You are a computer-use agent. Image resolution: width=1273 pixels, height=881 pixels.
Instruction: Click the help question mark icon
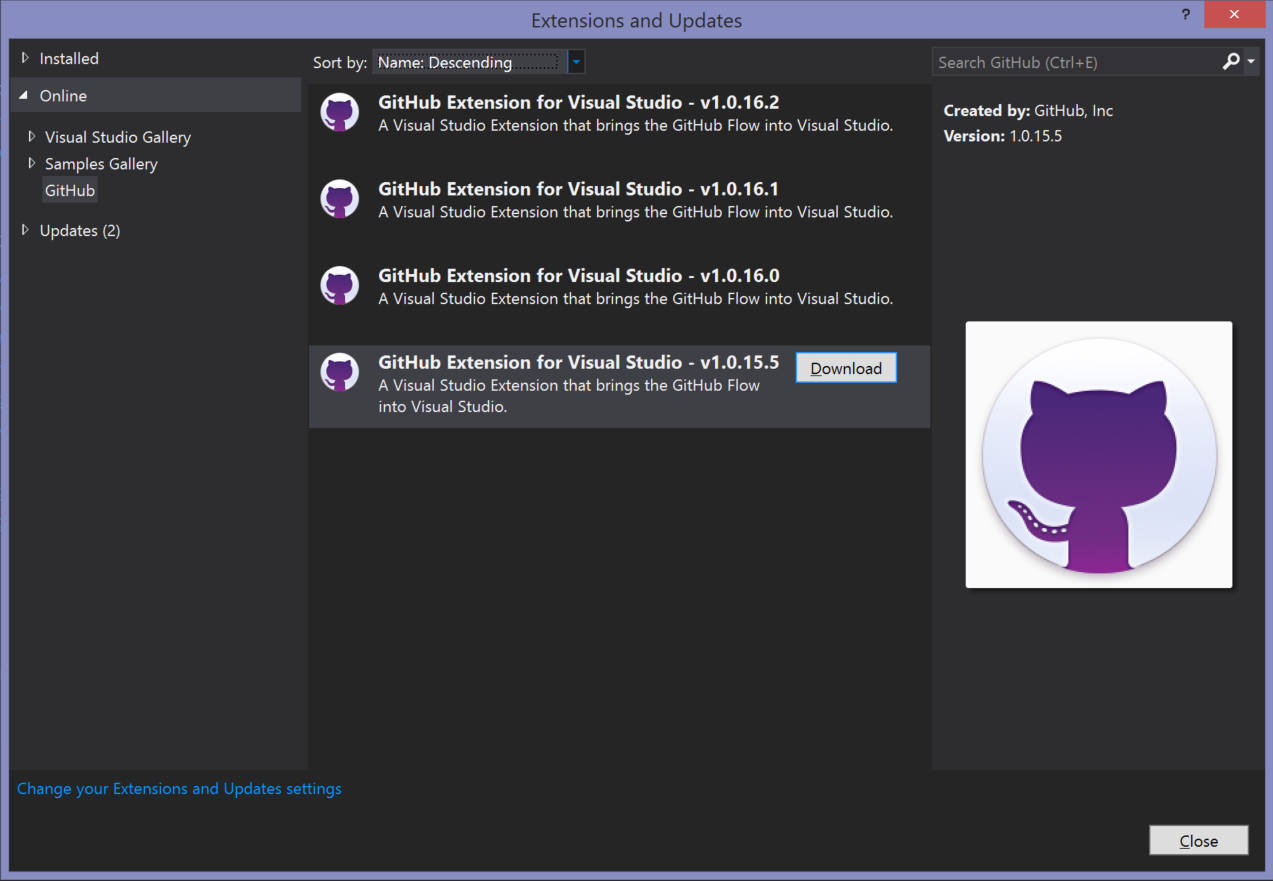1186,16
